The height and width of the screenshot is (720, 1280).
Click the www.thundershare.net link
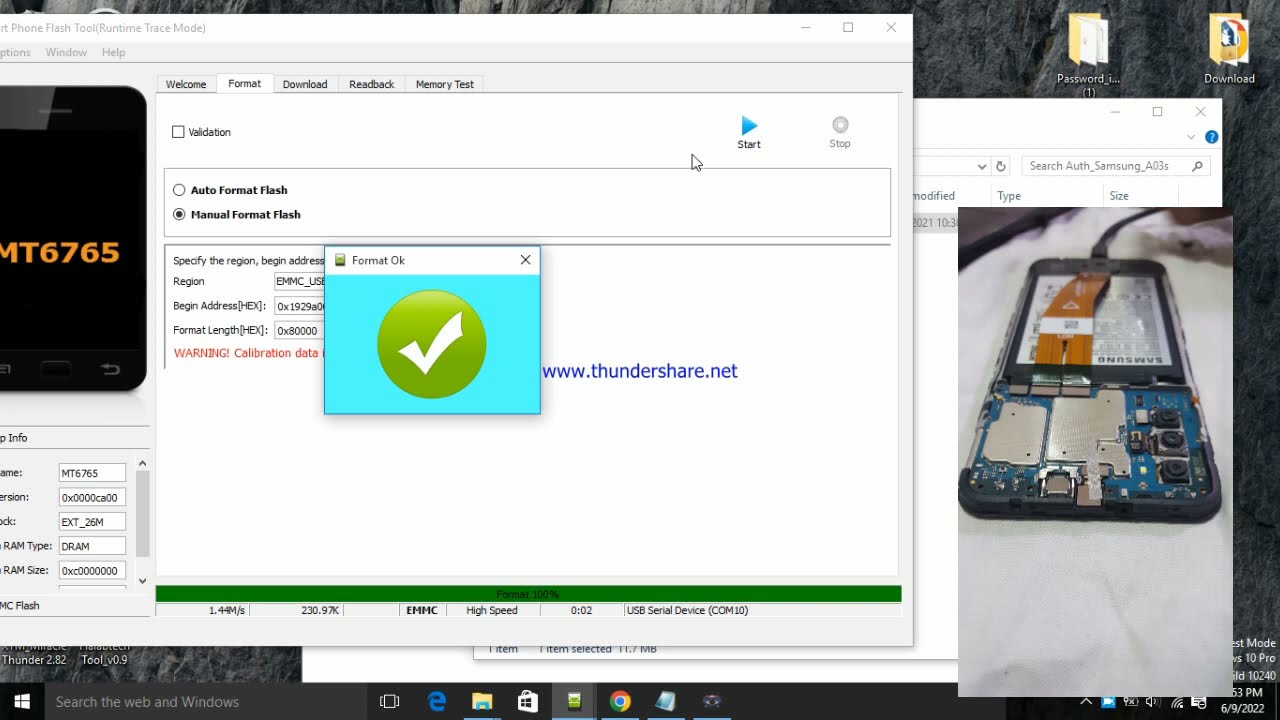[x=640, y=371]
